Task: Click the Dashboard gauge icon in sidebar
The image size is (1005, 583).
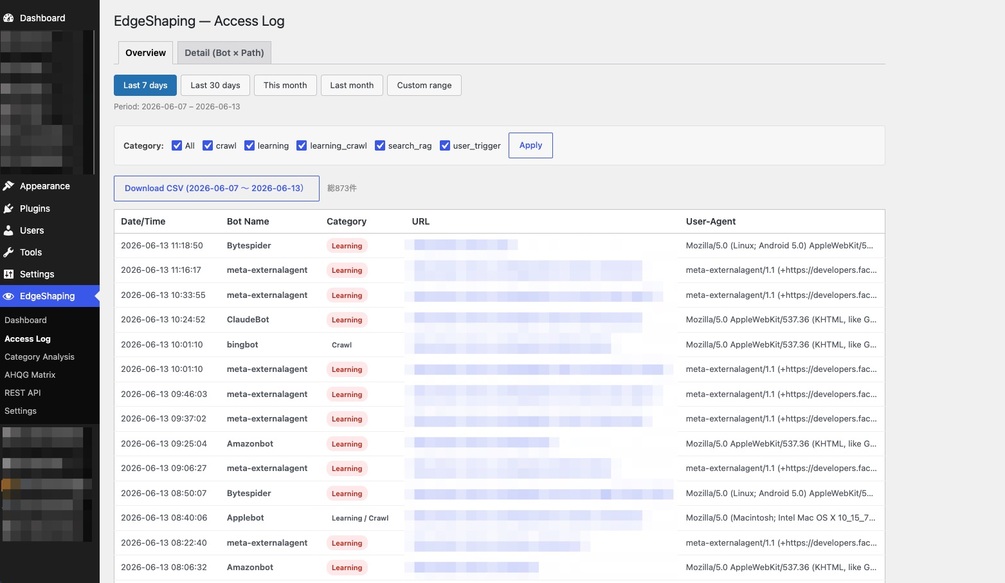Action: point(8,18)
